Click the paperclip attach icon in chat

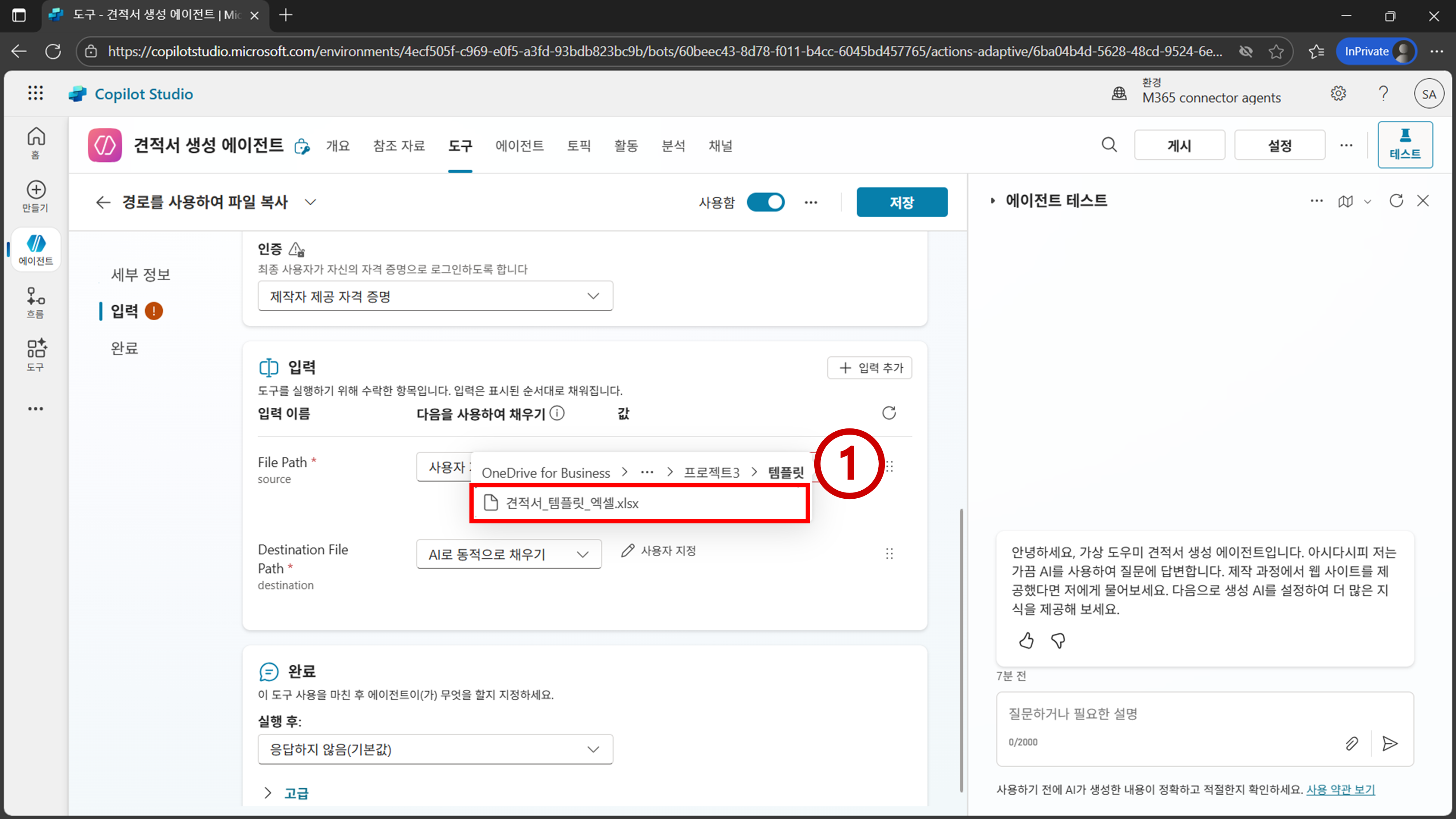1352,743
